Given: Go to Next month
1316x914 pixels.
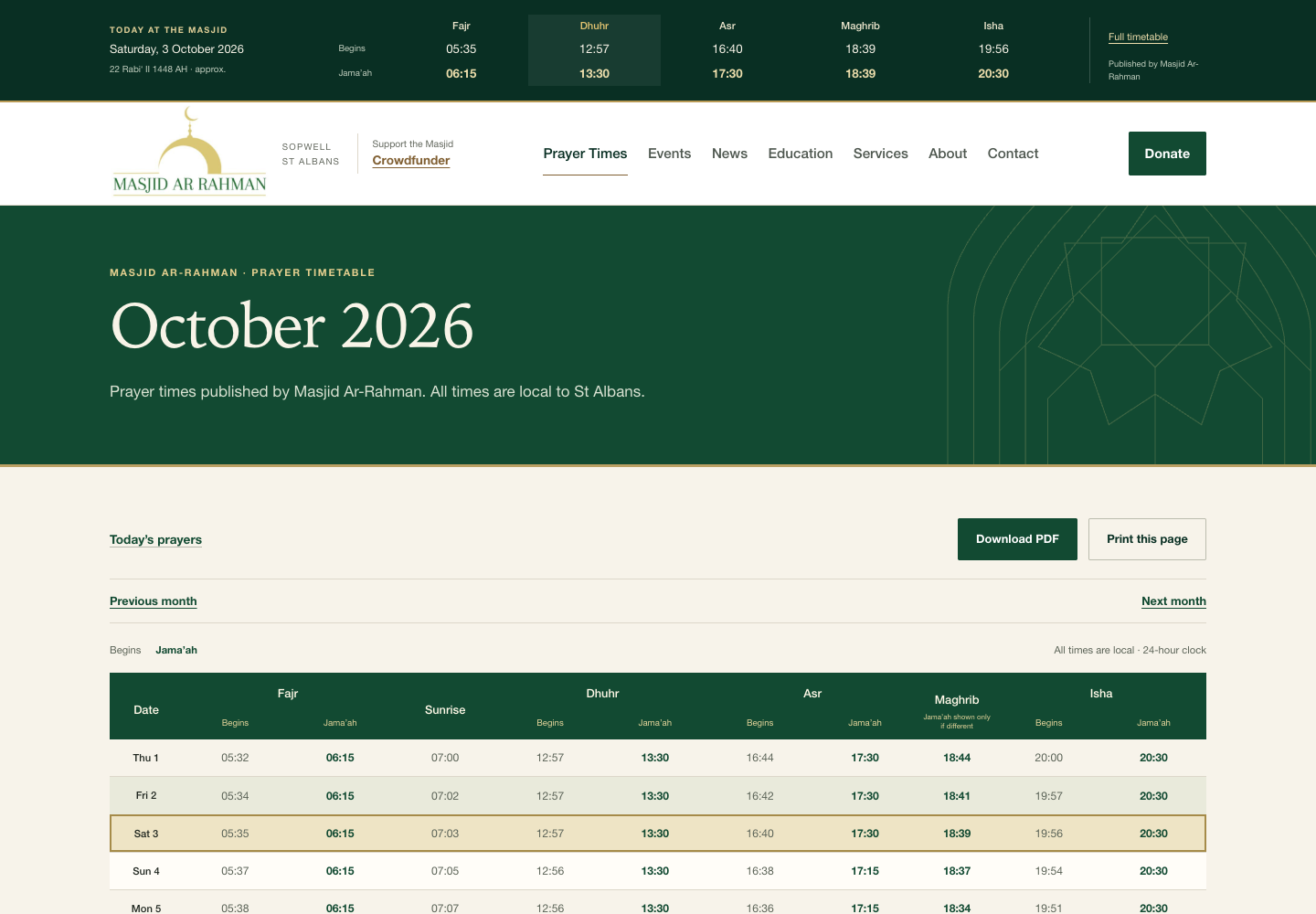Looking at the screenshot, I should coord(1173,601).
